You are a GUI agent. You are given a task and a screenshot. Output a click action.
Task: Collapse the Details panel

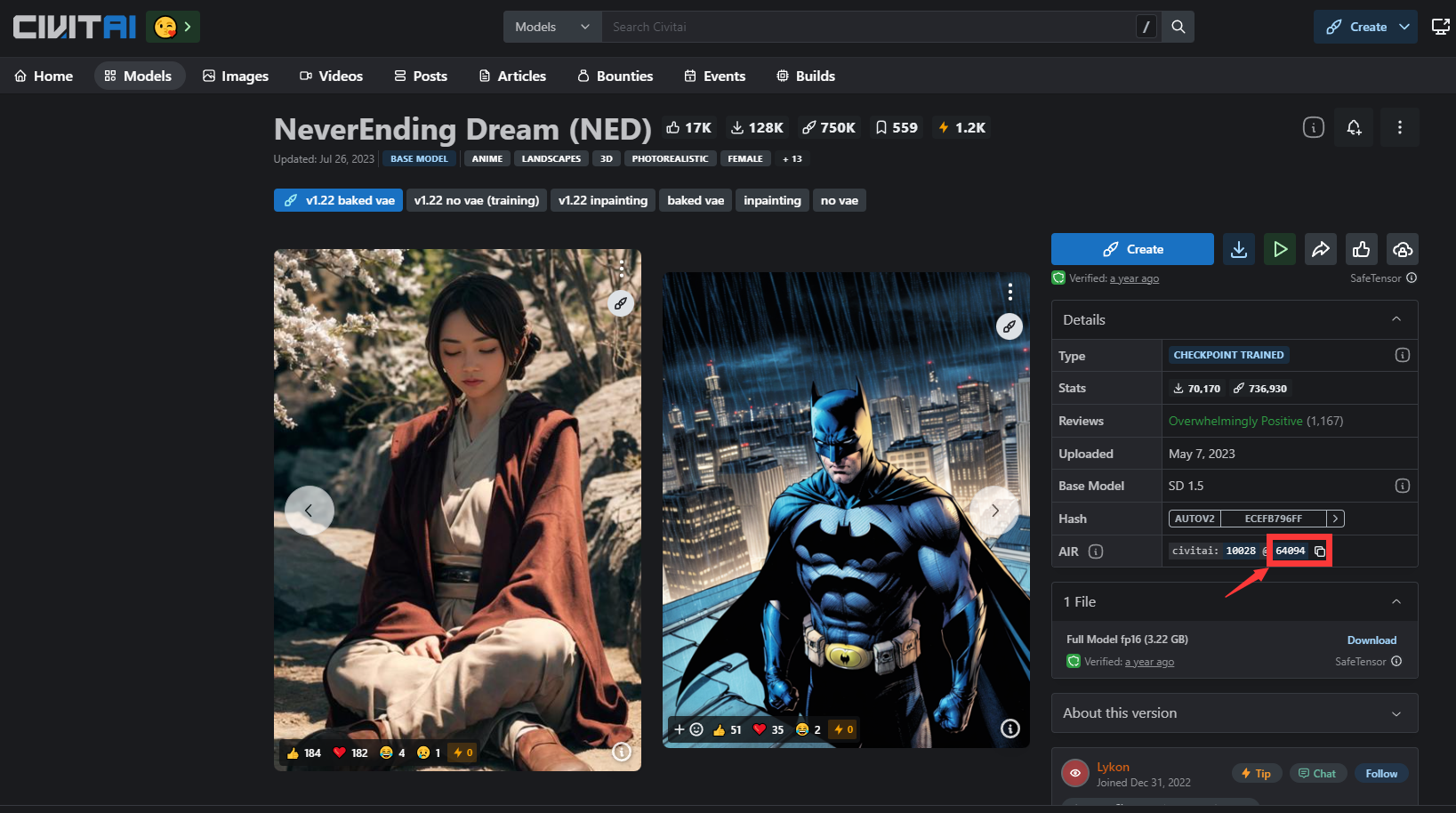pos(1396,319)
